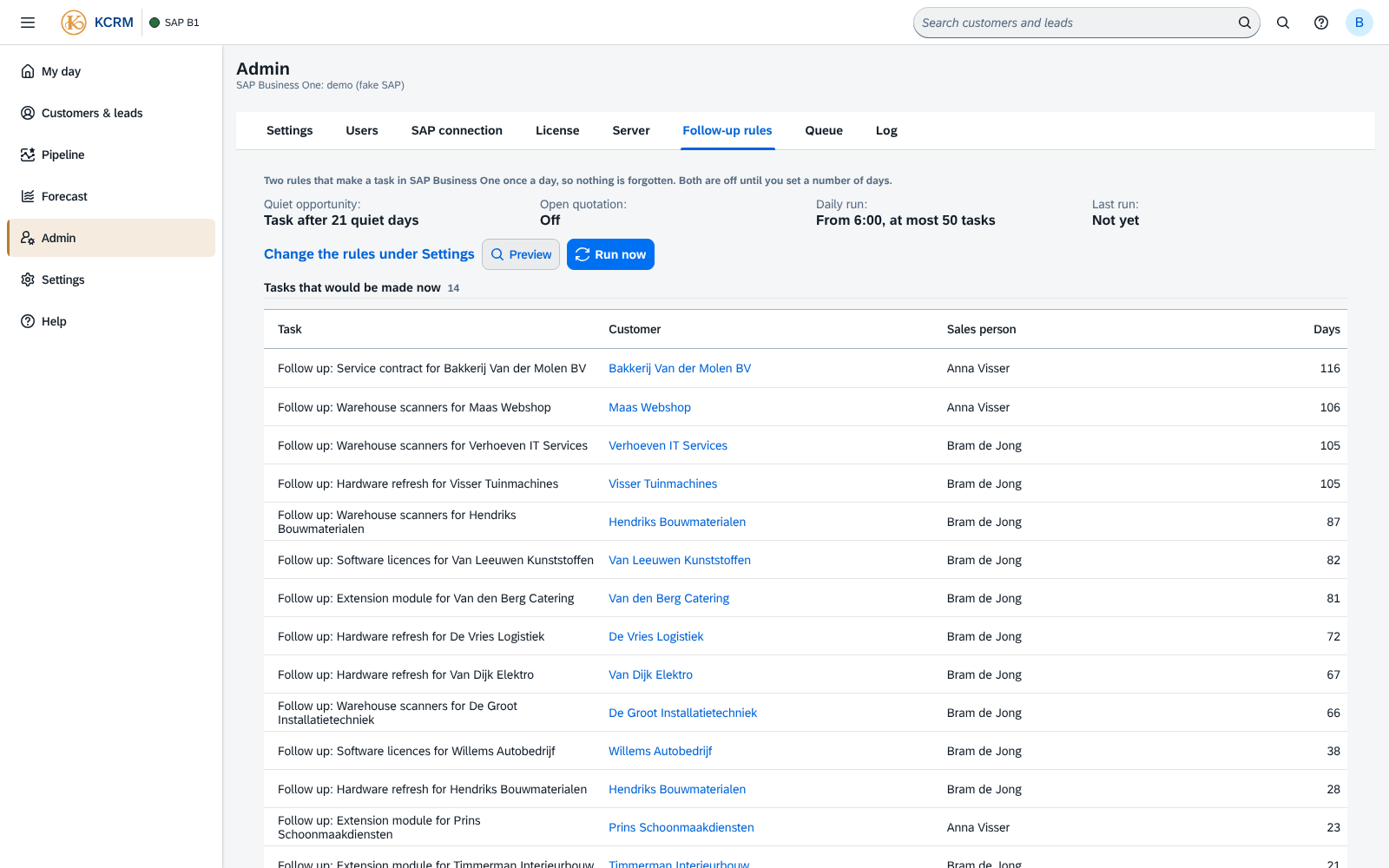
Task: Open the Prins Schoonmaakdiensten customer link
Action: tap(681, 827)
